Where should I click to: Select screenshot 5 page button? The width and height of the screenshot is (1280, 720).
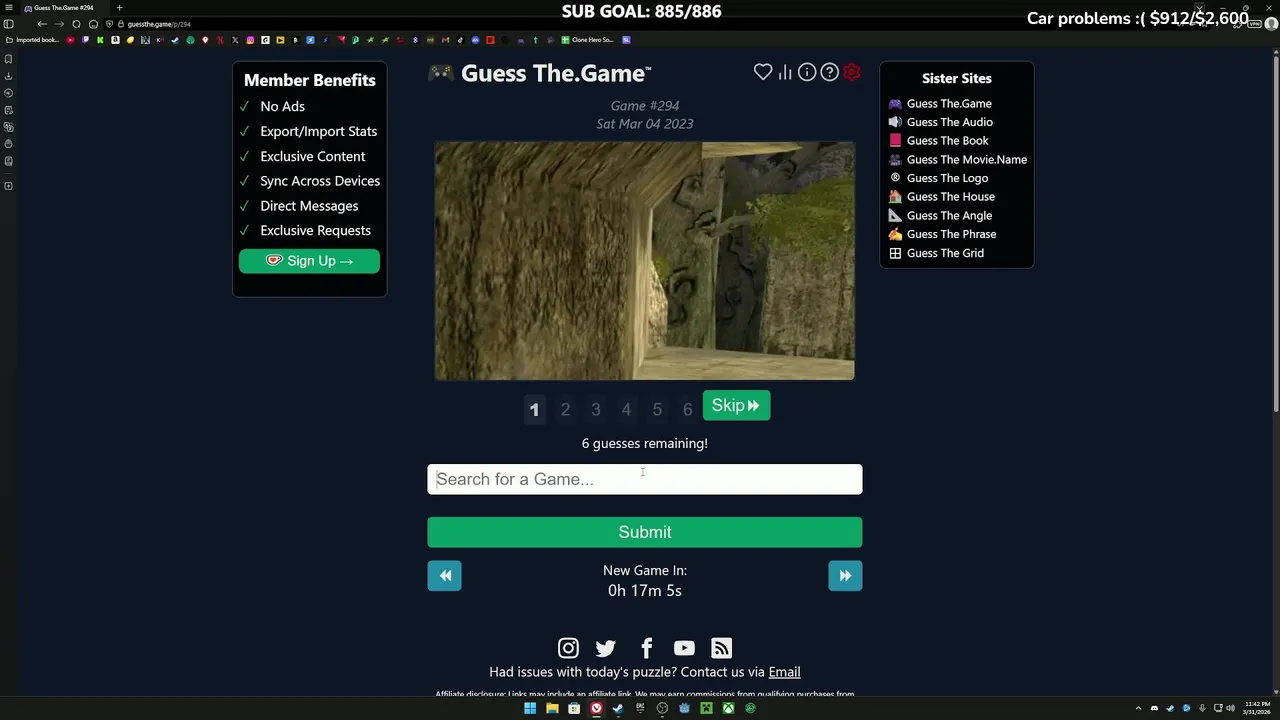[657, 410]
